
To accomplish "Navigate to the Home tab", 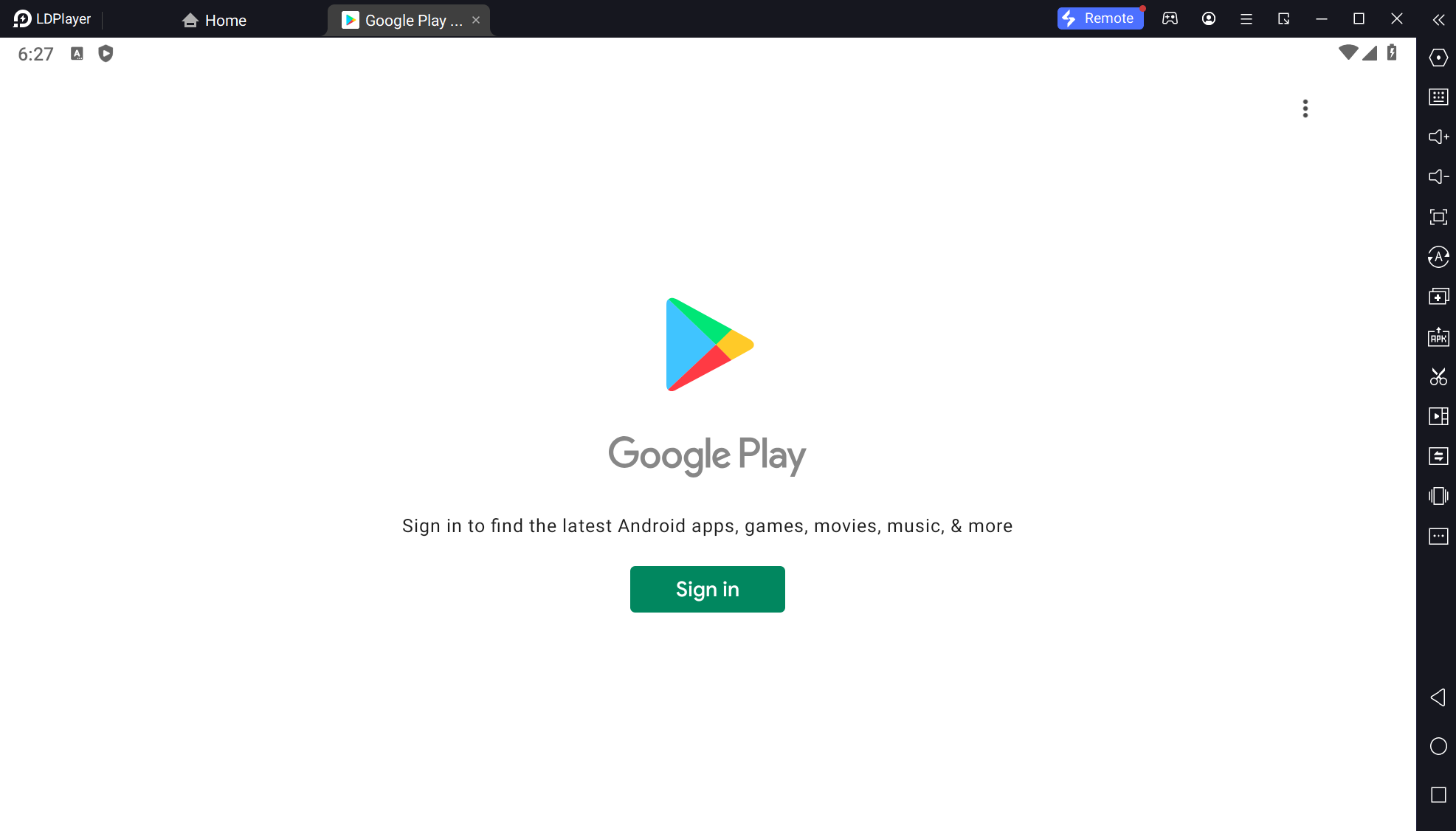I will click(214, 20).
